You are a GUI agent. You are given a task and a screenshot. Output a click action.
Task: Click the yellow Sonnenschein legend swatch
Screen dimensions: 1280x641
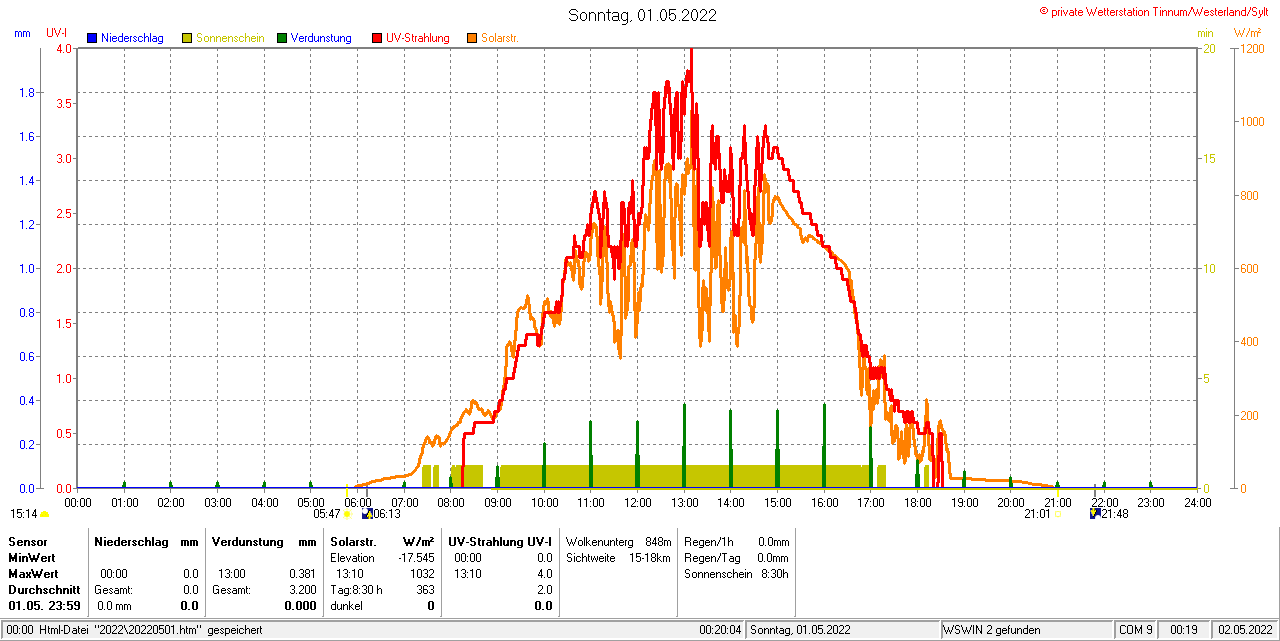pyautogui.click(x=187, y=38)
